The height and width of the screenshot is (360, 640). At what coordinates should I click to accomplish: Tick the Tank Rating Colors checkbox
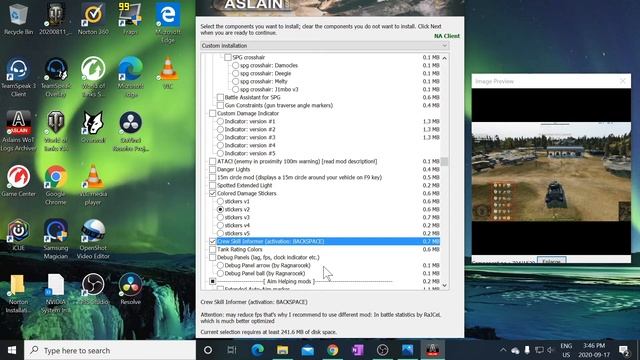tap(213, 249)
